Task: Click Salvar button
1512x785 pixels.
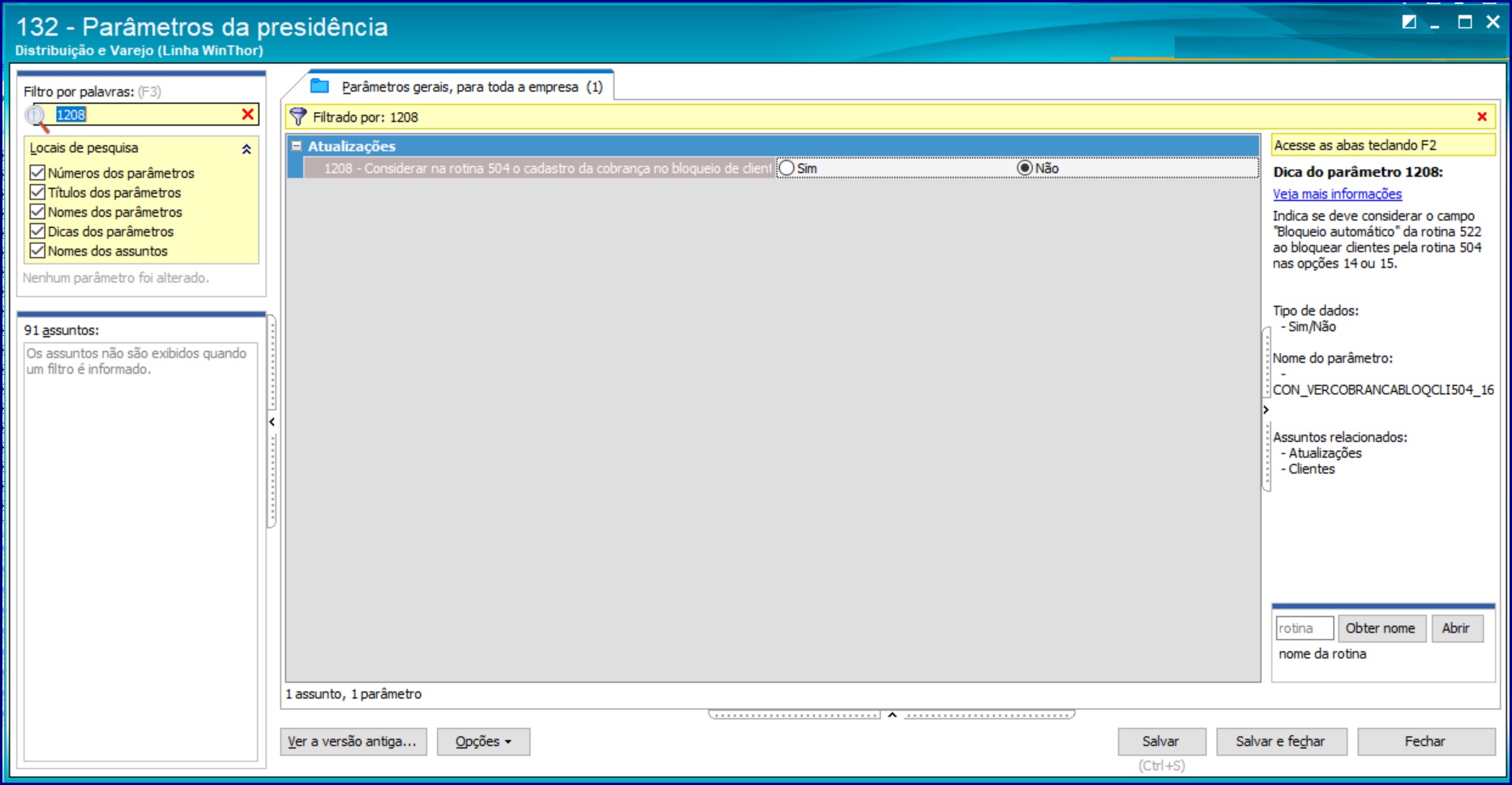Action: click(1161, 742)
